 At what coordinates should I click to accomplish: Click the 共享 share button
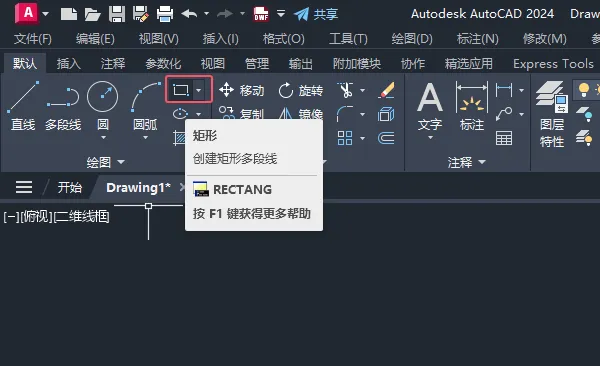(316, 14)
